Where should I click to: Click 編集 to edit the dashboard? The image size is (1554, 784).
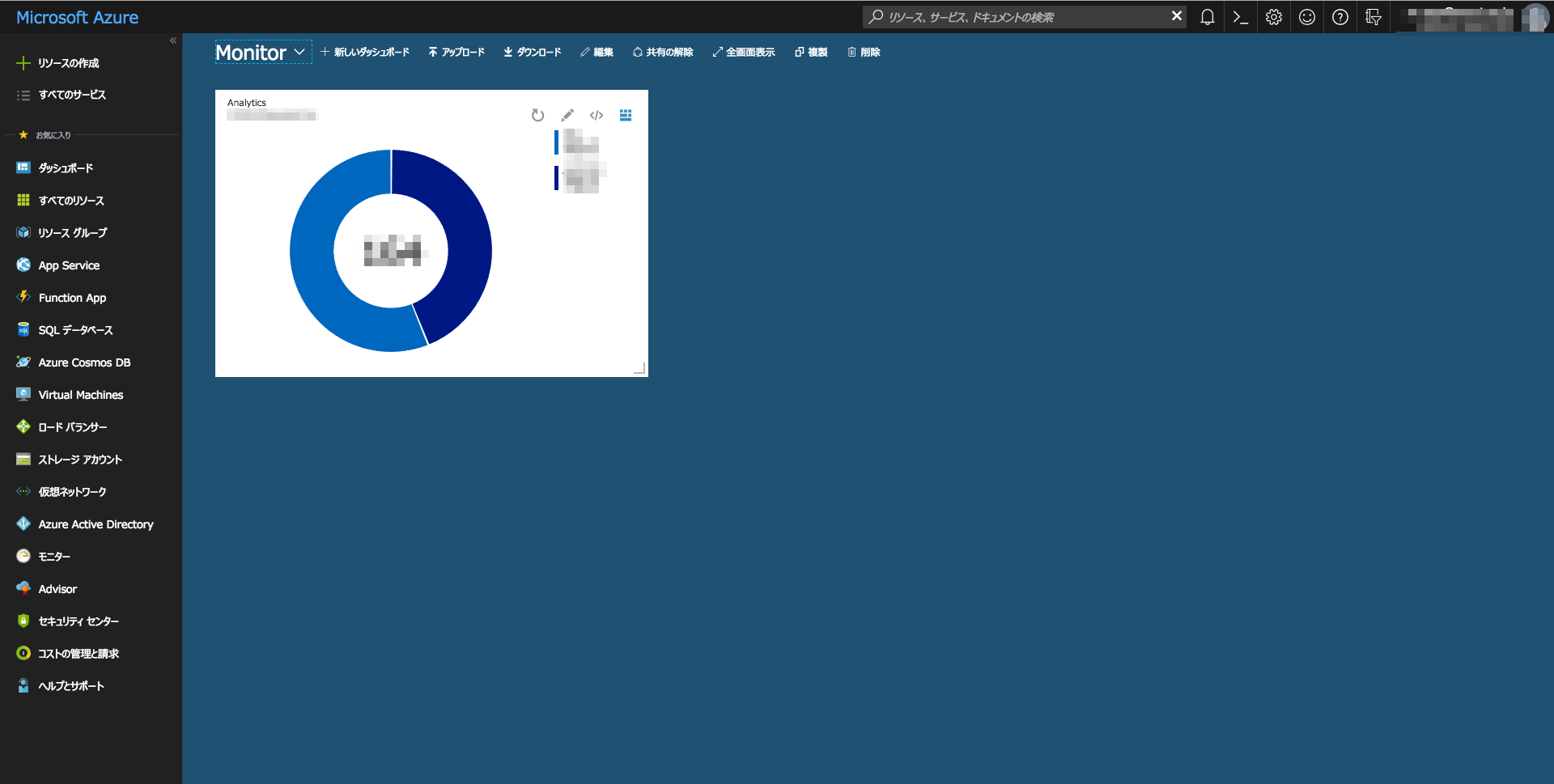pos(597,52)
